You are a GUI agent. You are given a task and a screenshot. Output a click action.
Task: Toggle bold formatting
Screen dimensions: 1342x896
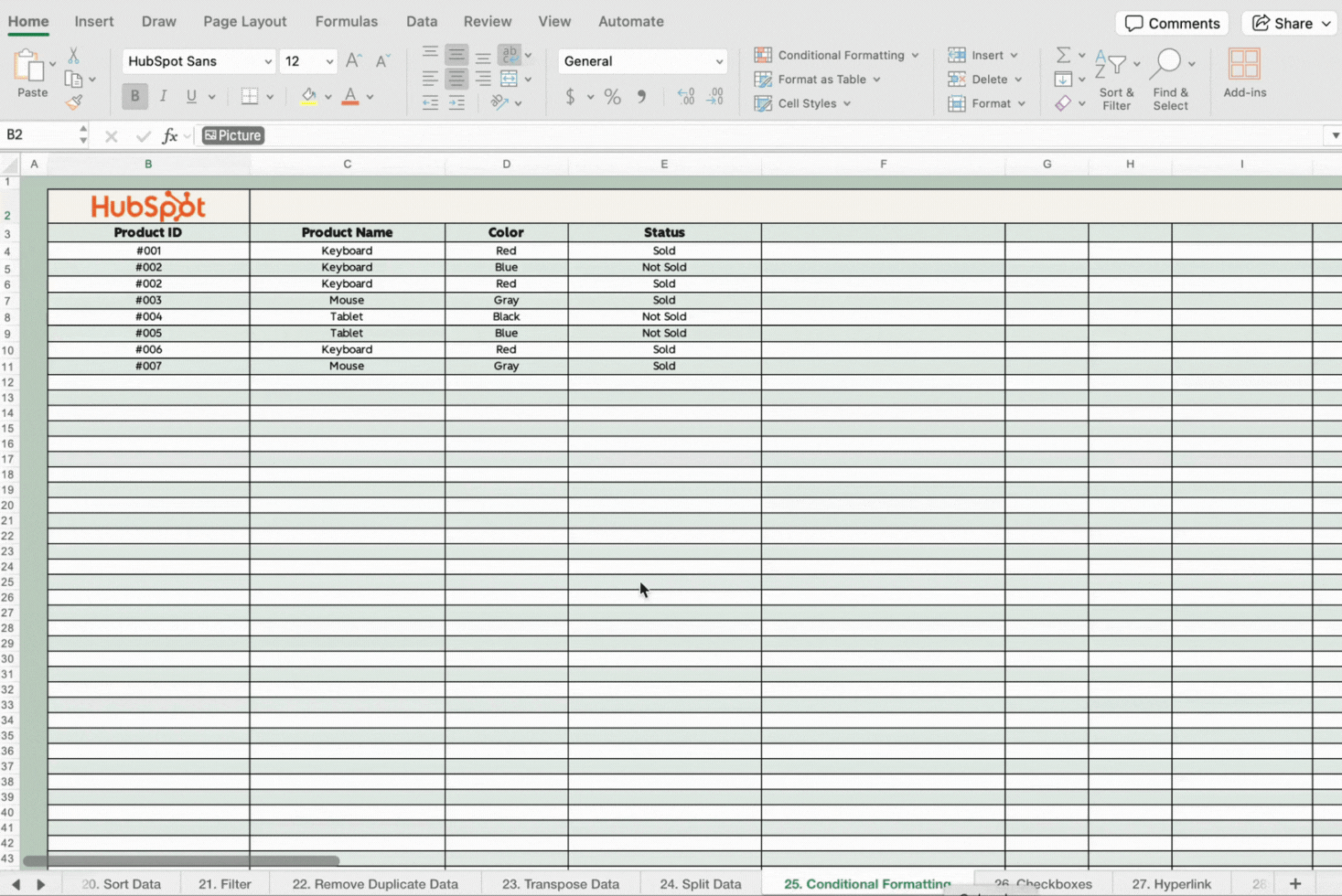tap(134, 95)
